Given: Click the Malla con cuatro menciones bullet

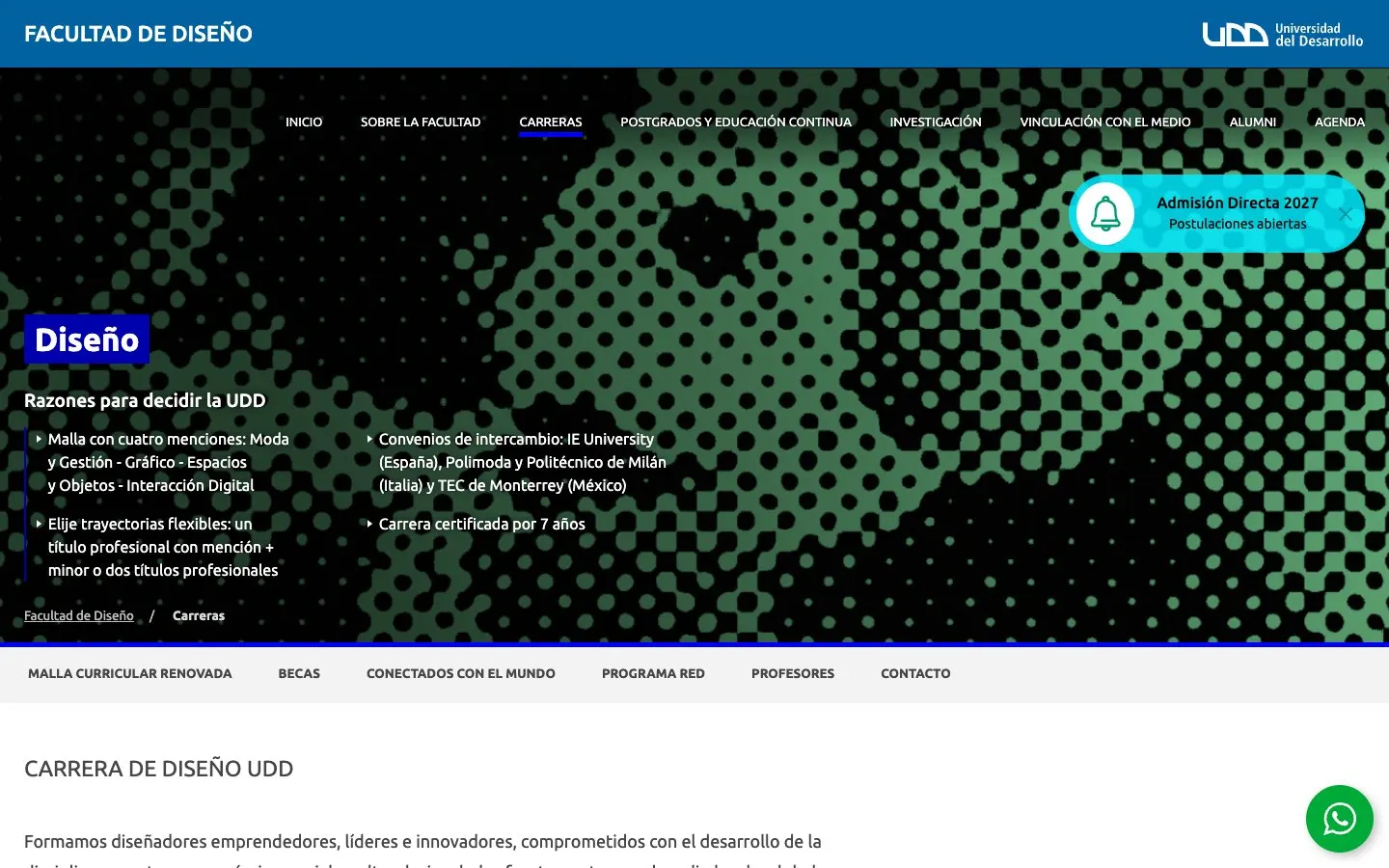Looking at the screenshot, I should (x=169, y=462).
